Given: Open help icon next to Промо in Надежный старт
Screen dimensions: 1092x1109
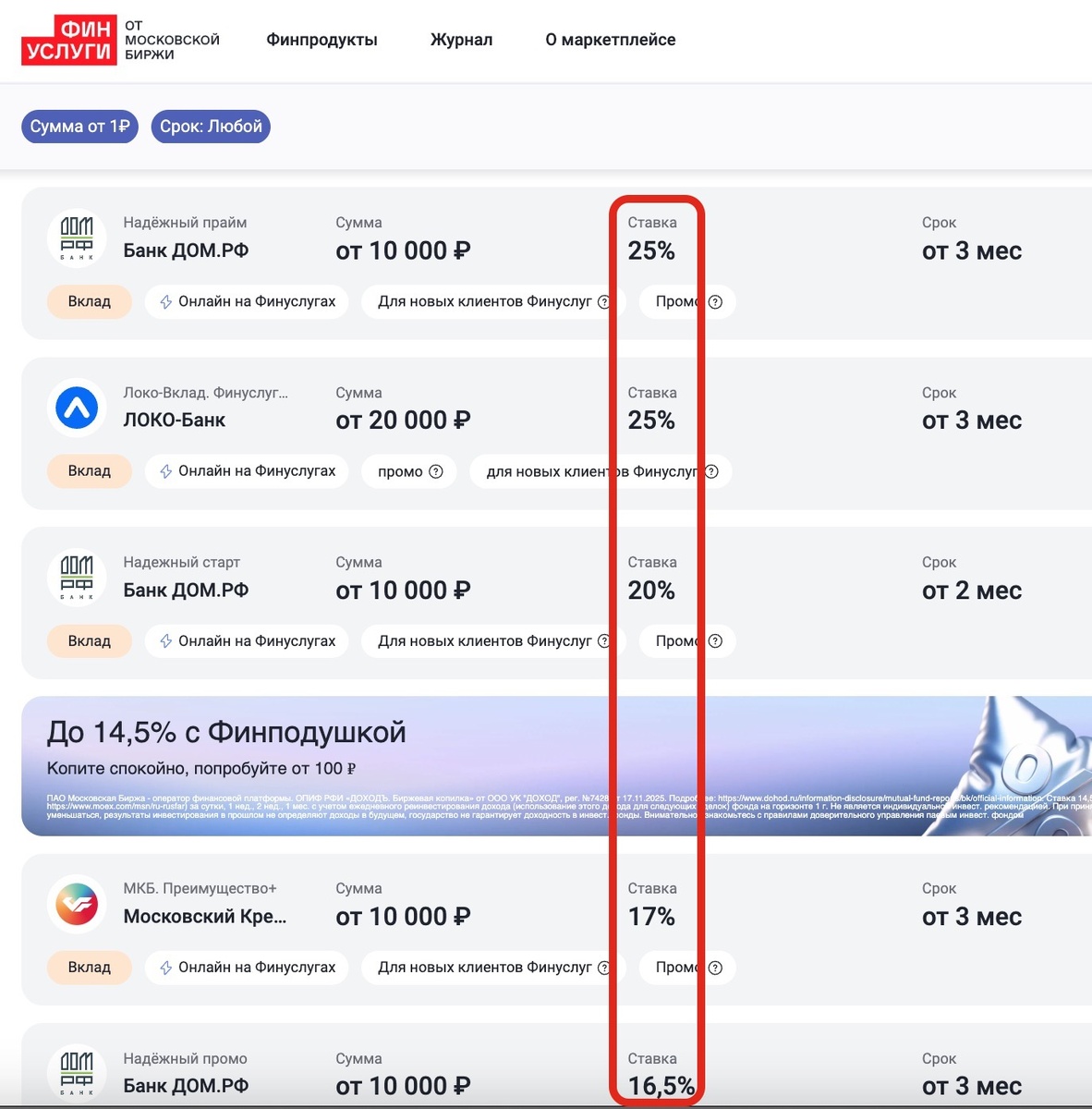Looking at the screenshot, I should tap(715, 640).
